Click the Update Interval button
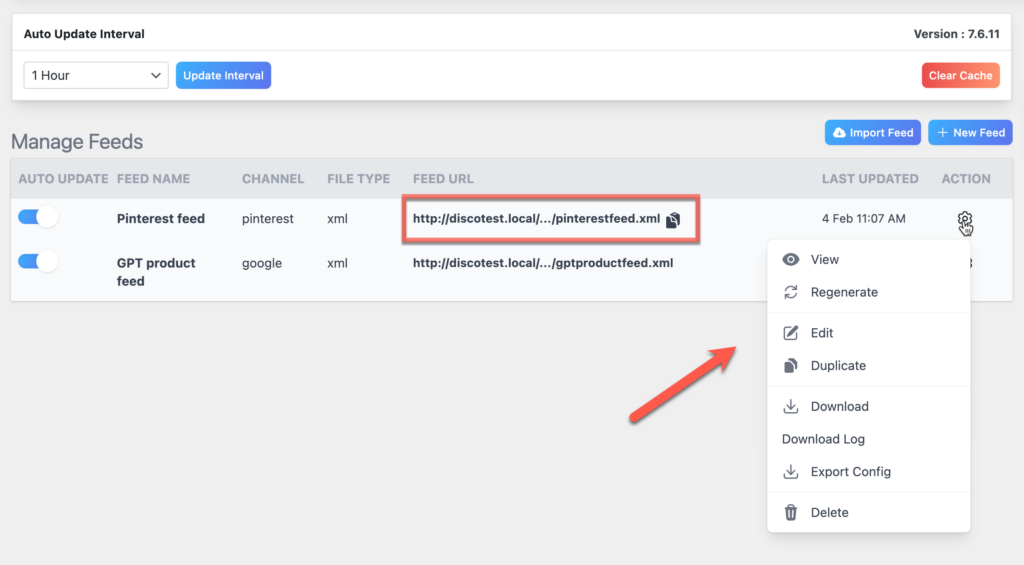The height and width of the screenshot is (565, 1024). (x=223, y=75)
